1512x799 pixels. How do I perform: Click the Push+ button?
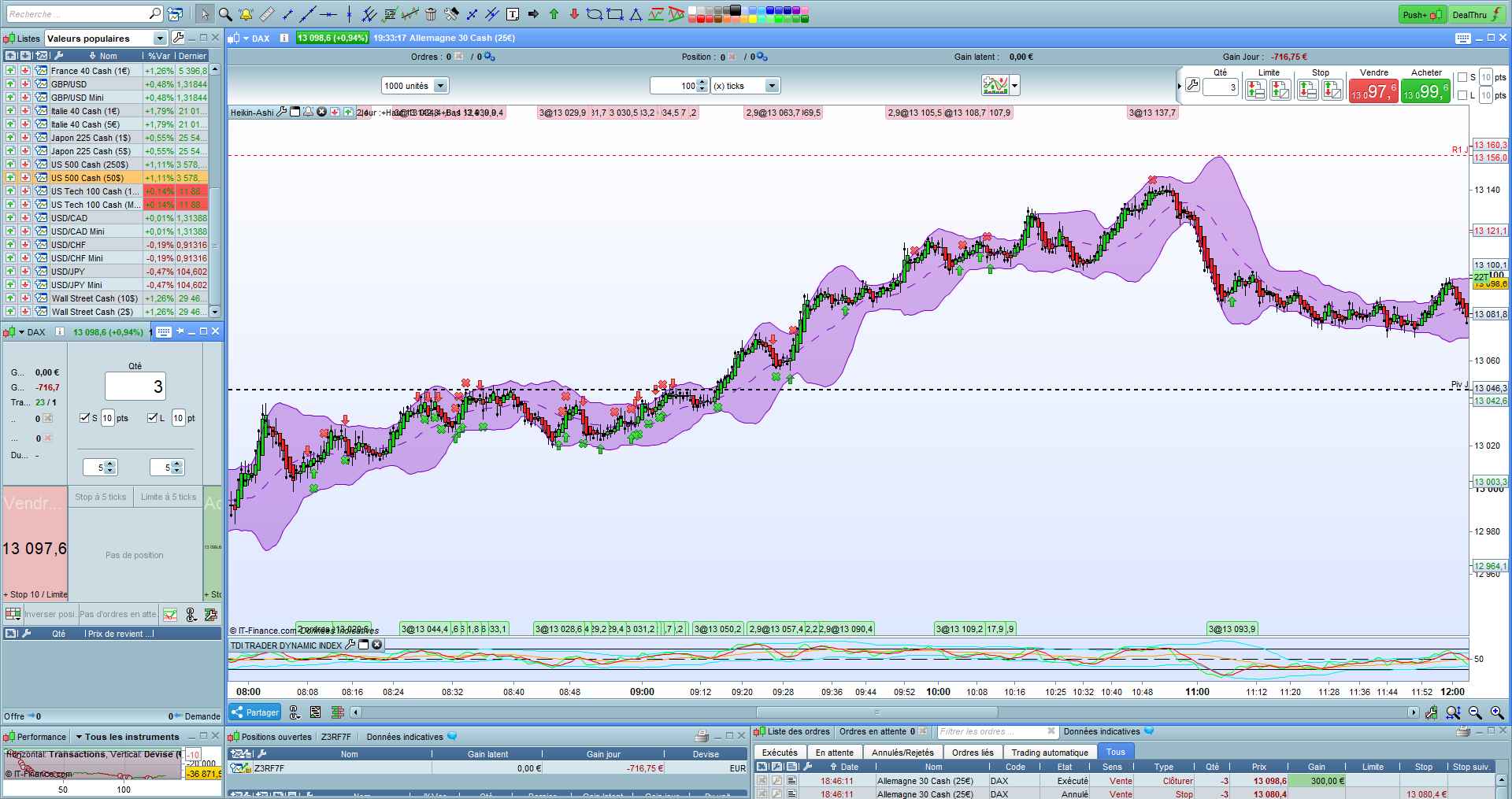(1423, 15)
